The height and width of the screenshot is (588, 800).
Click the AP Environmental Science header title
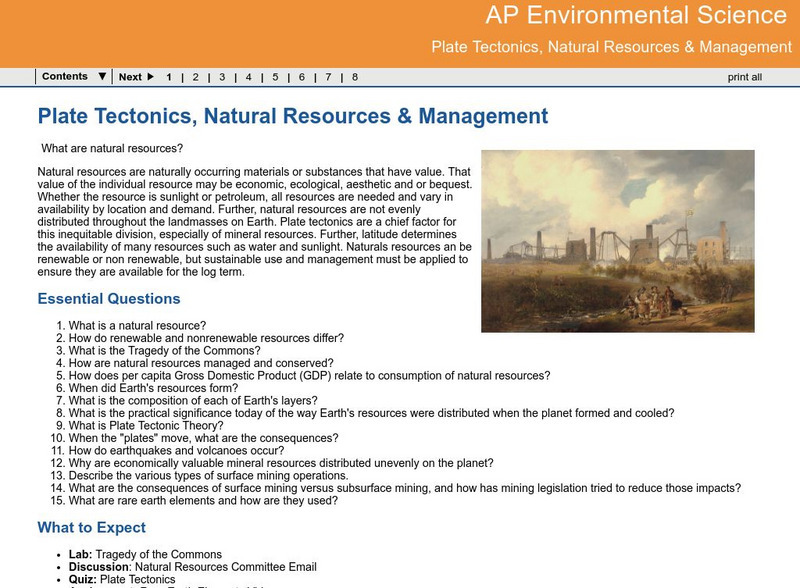pyautogui.click(x=636, y=17)
